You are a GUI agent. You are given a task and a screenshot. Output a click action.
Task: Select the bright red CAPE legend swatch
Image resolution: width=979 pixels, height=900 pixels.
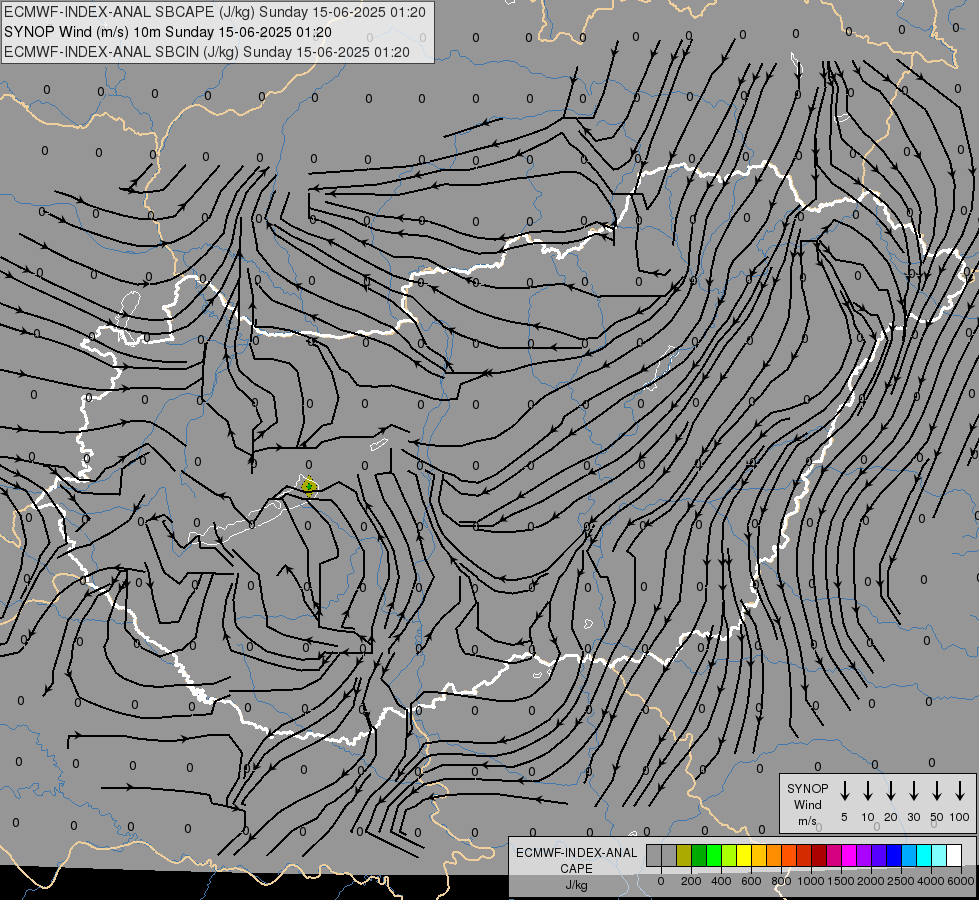[x=804, y=856]
